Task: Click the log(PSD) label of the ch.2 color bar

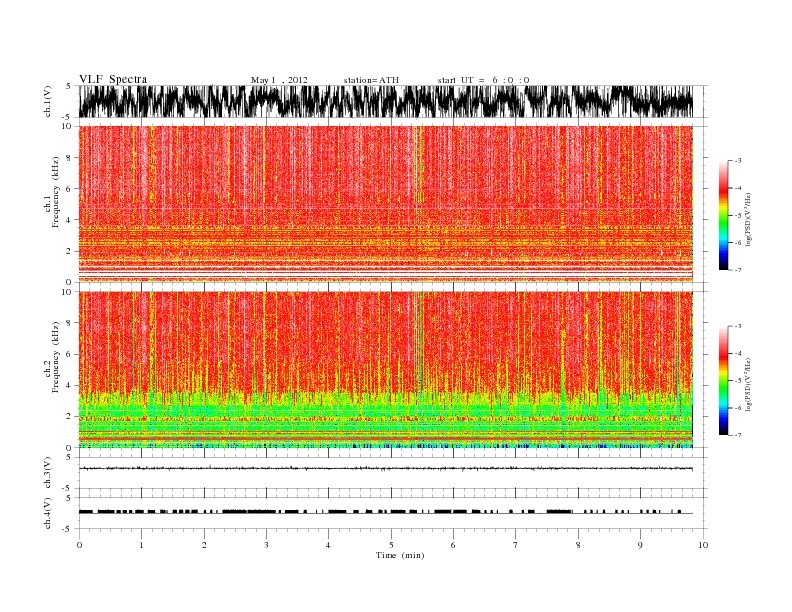Action: [x=750, y=384]
